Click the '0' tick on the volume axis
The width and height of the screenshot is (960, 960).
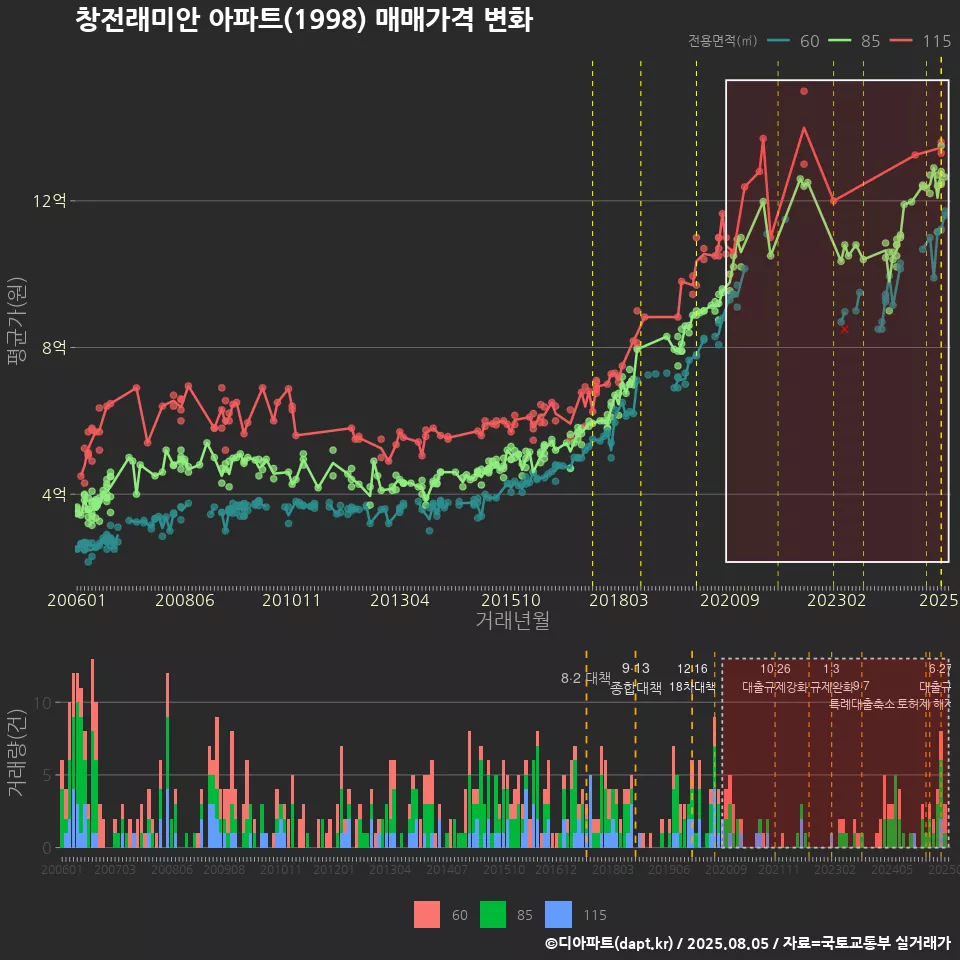[x=47, y=849]
